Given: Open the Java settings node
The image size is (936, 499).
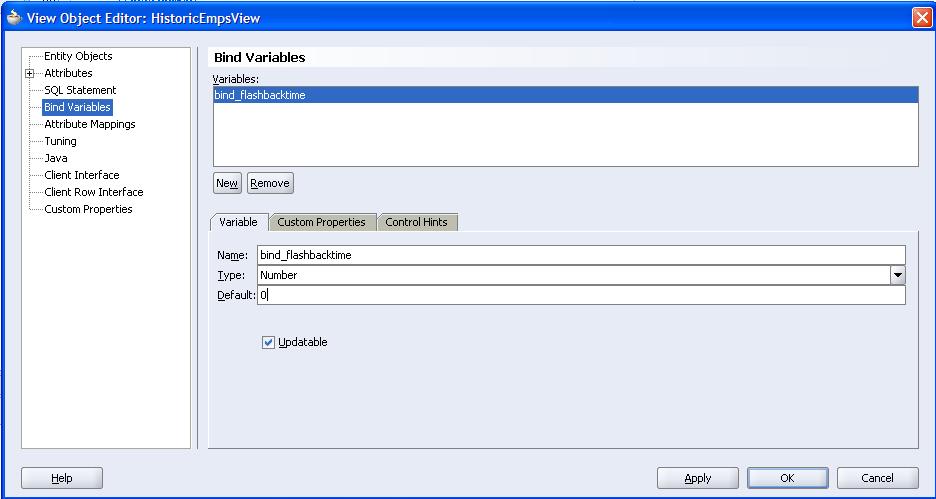Looking at the screenshot, I should (x=56, y=158).
